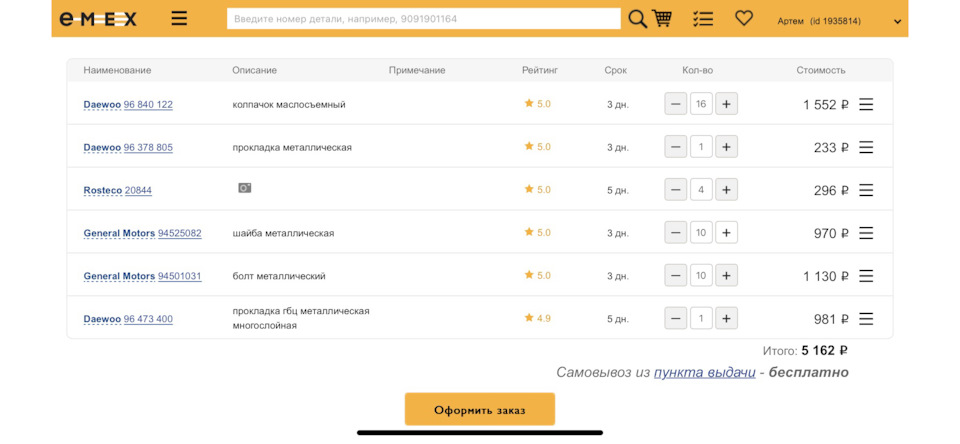
Task: Open Rosteco brand link
Action: tap(103, 190)
